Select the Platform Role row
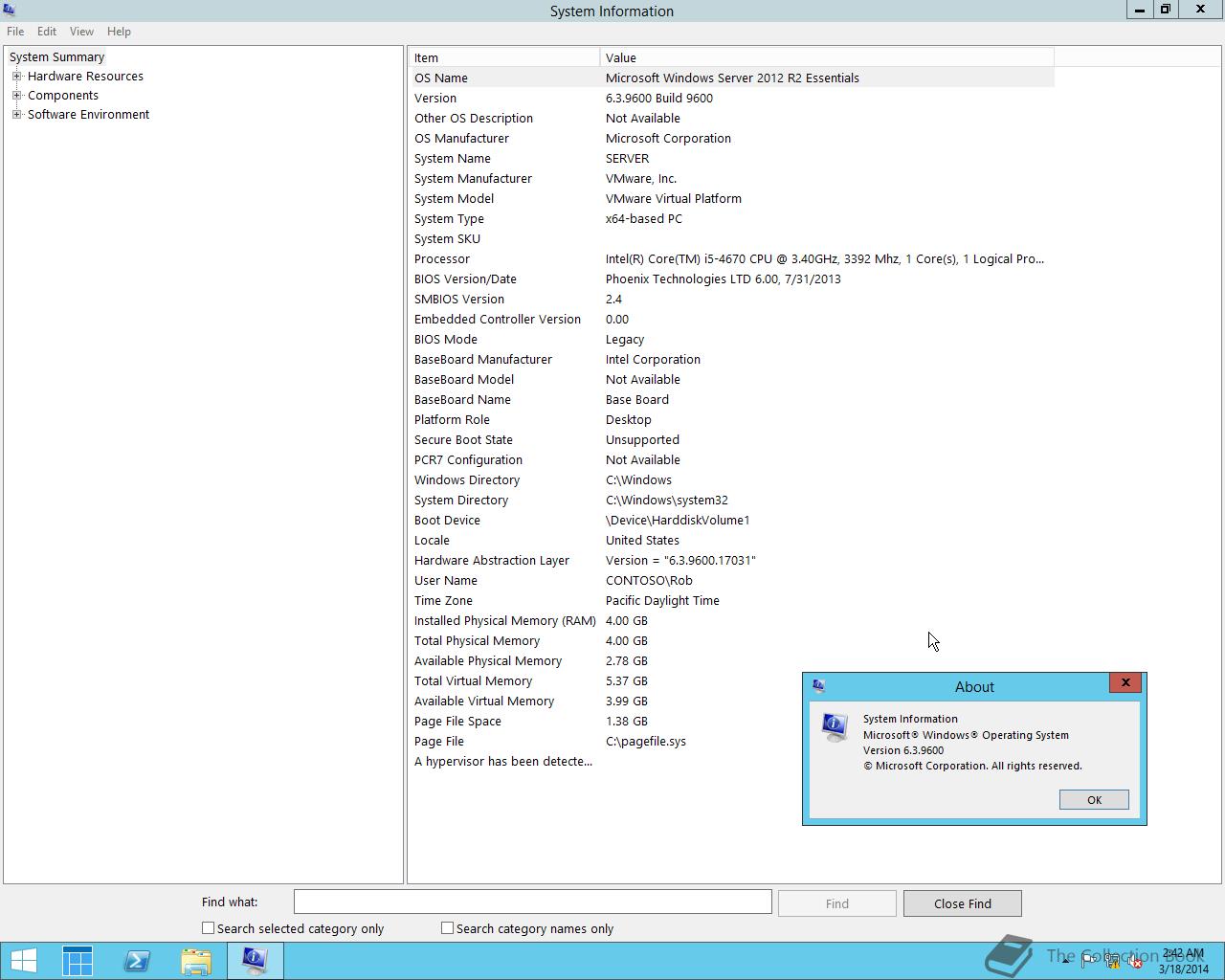This screenshot has width=1225, height=980. click(x=732, y=419)
